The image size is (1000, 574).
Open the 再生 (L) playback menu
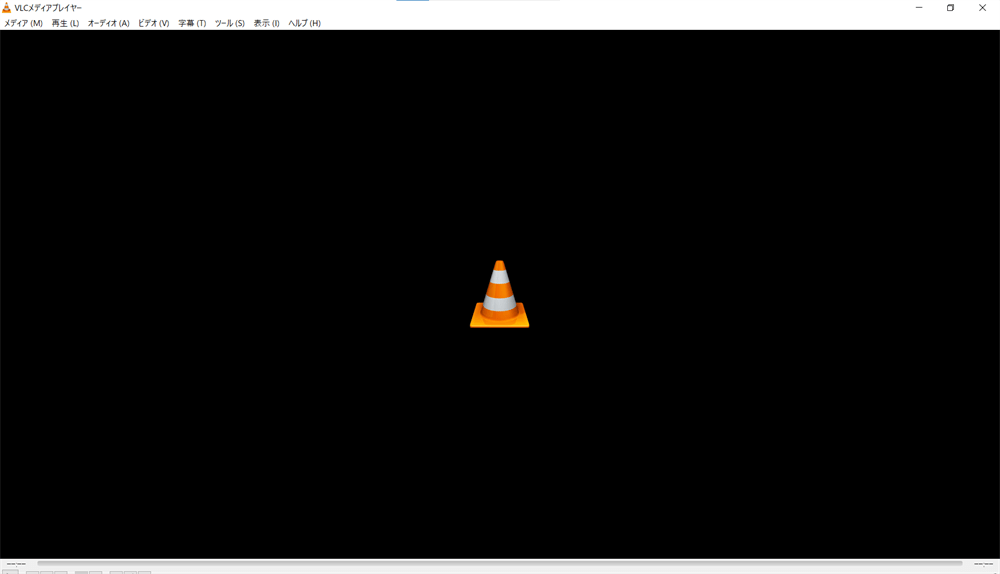(65, 23)
